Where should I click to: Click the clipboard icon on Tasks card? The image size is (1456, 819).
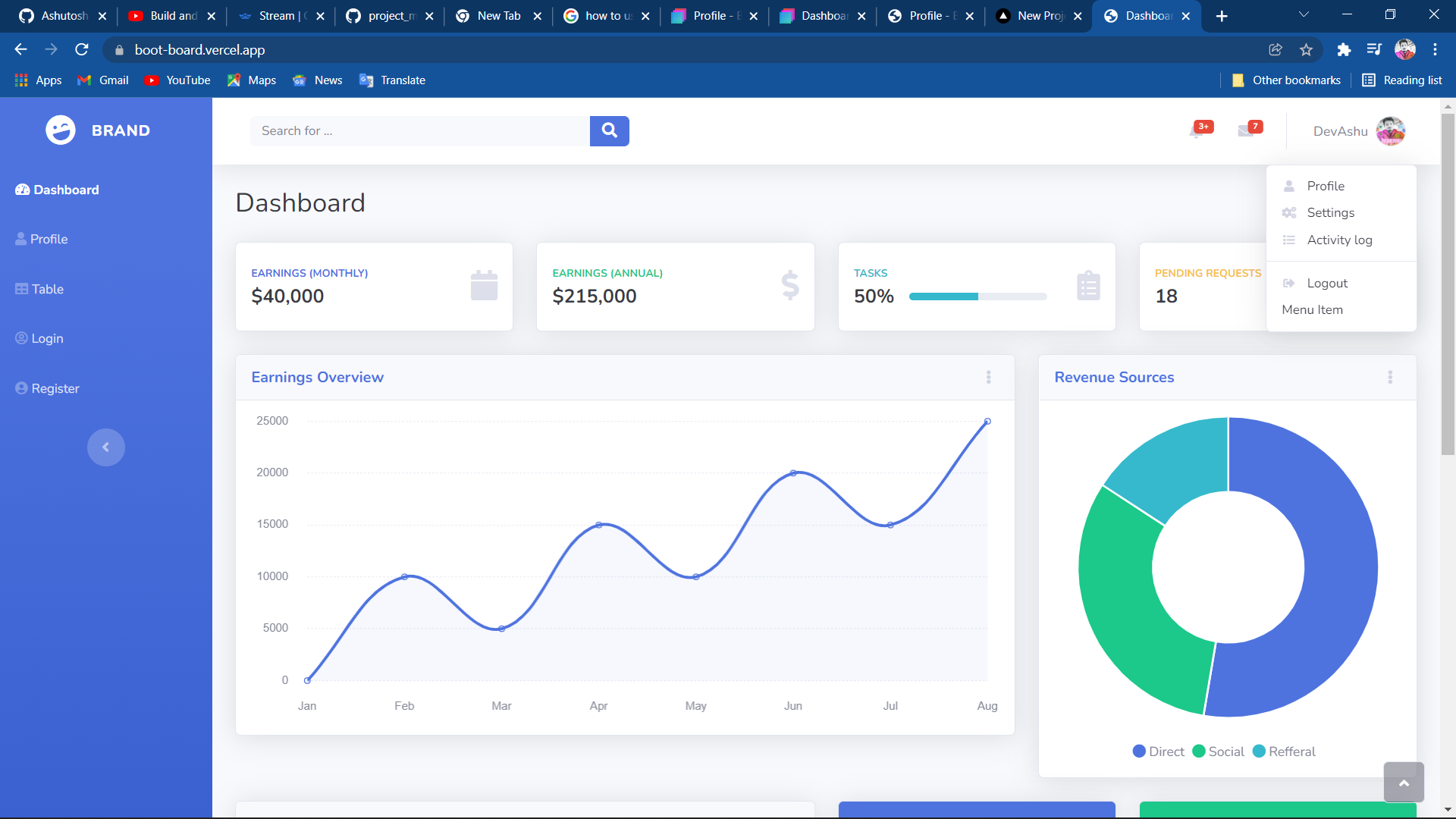tap(1088, 286)
